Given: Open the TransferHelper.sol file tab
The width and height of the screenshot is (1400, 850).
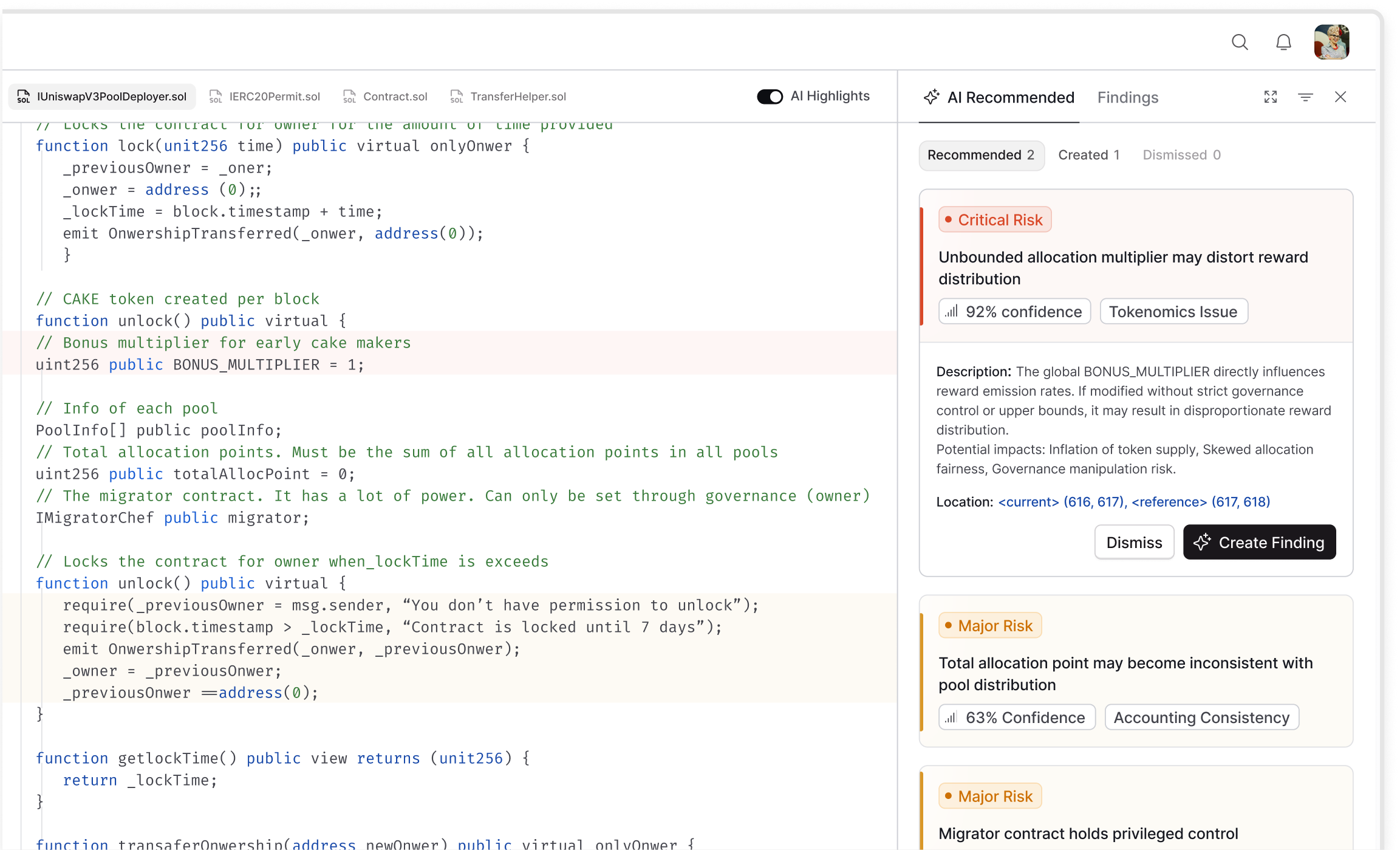Looking at the screenshot, I should click(508, 97).
